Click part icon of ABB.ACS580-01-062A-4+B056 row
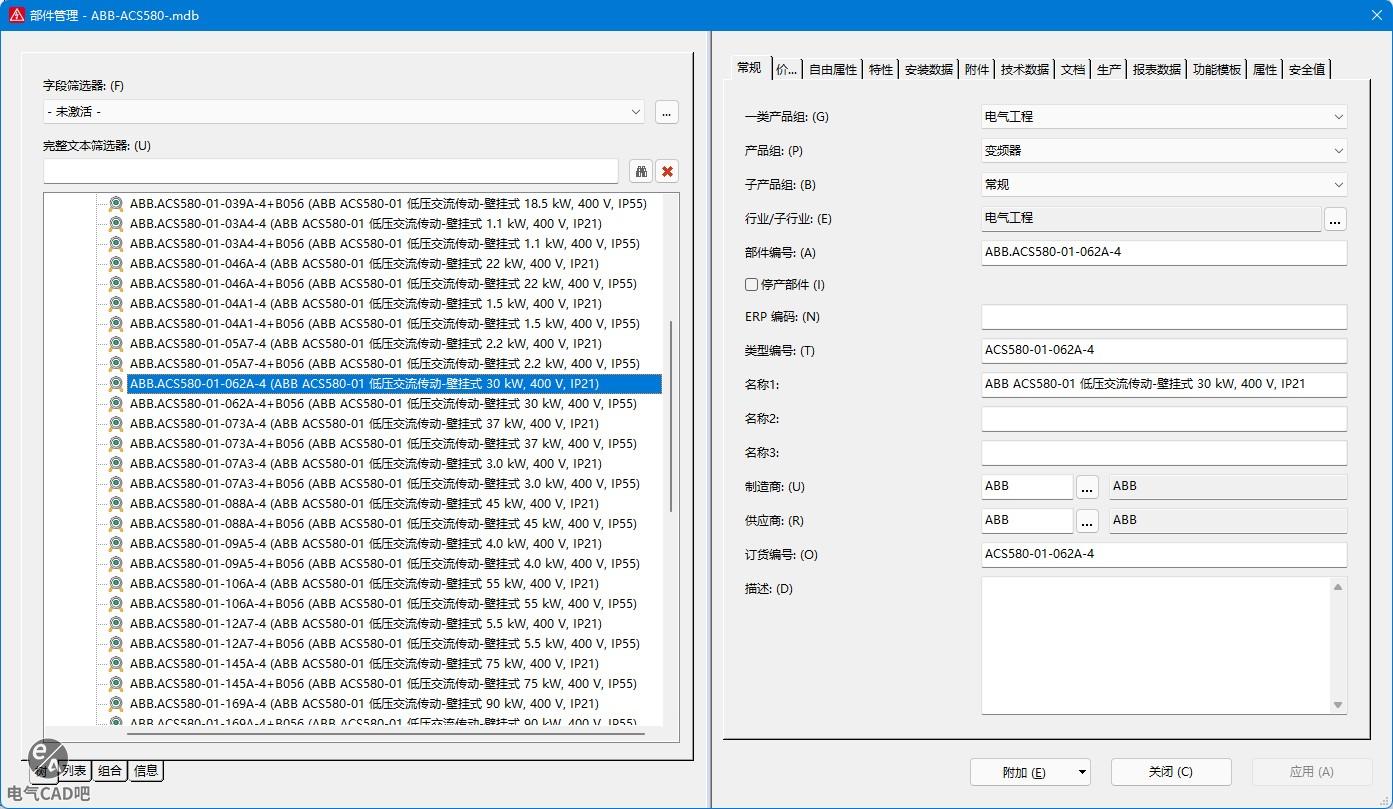 (116, 404)
